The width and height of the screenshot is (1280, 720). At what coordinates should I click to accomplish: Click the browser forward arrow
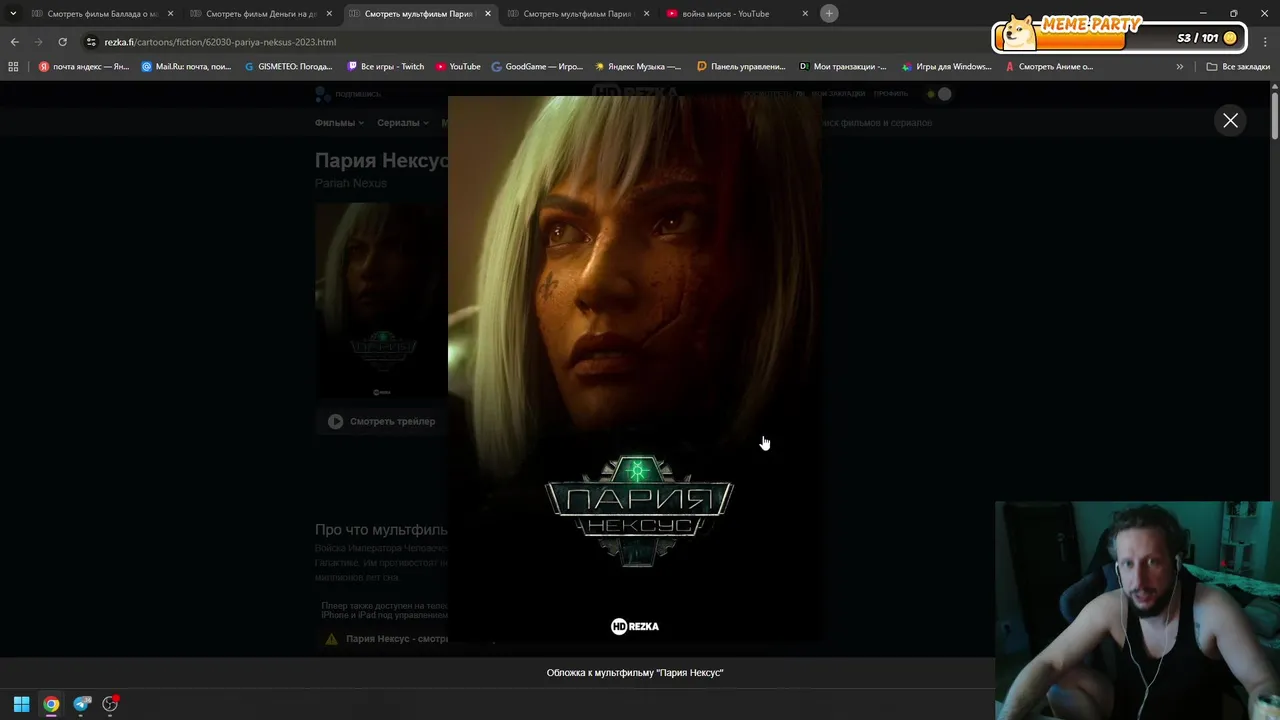(38, 42)
